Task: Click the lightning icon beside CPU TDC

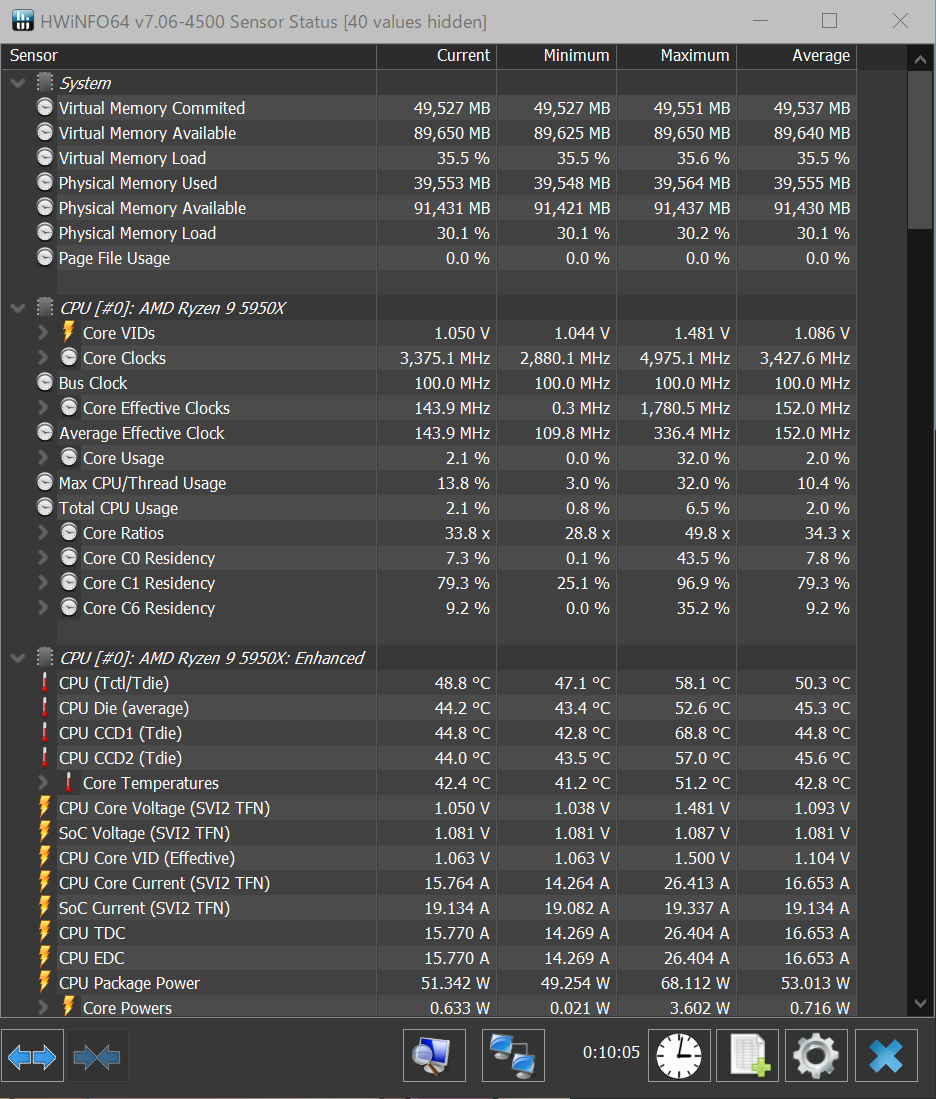Action: click(45, 932)
